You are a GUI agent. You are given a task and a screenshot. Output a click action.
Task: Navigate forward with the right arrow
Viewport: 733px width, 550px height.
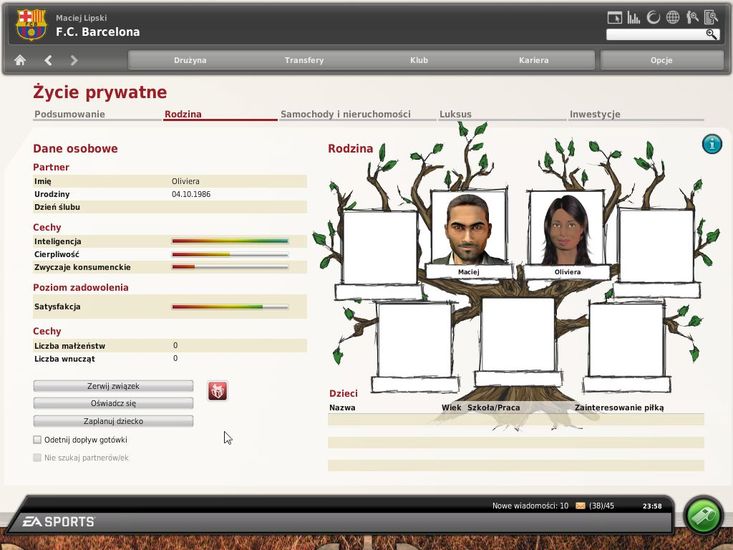[74, 60]
